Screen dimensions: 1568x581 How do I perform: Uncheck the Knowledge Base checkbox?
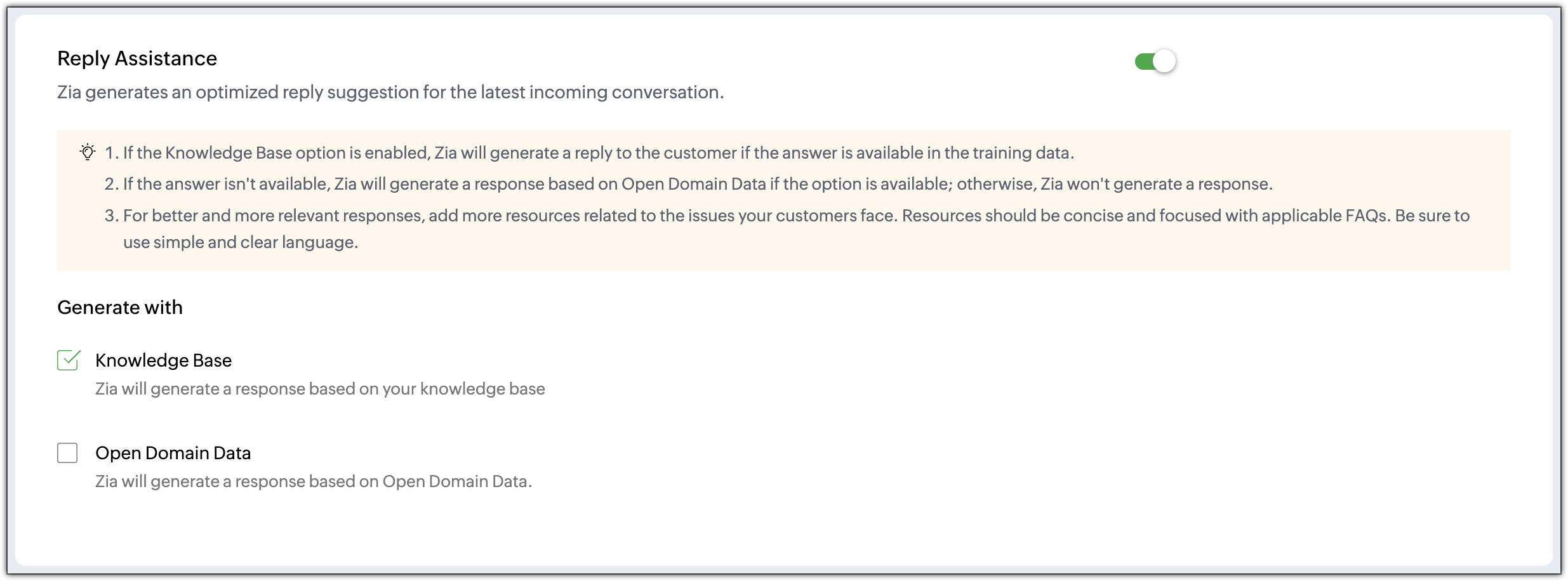(68, 360)
